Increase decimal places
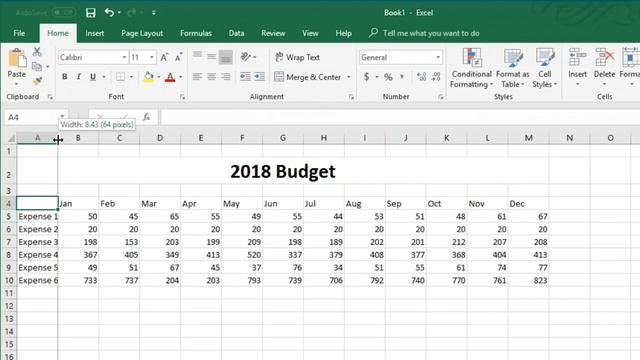The height and width of the screenshot is (360, 640). 422,77
